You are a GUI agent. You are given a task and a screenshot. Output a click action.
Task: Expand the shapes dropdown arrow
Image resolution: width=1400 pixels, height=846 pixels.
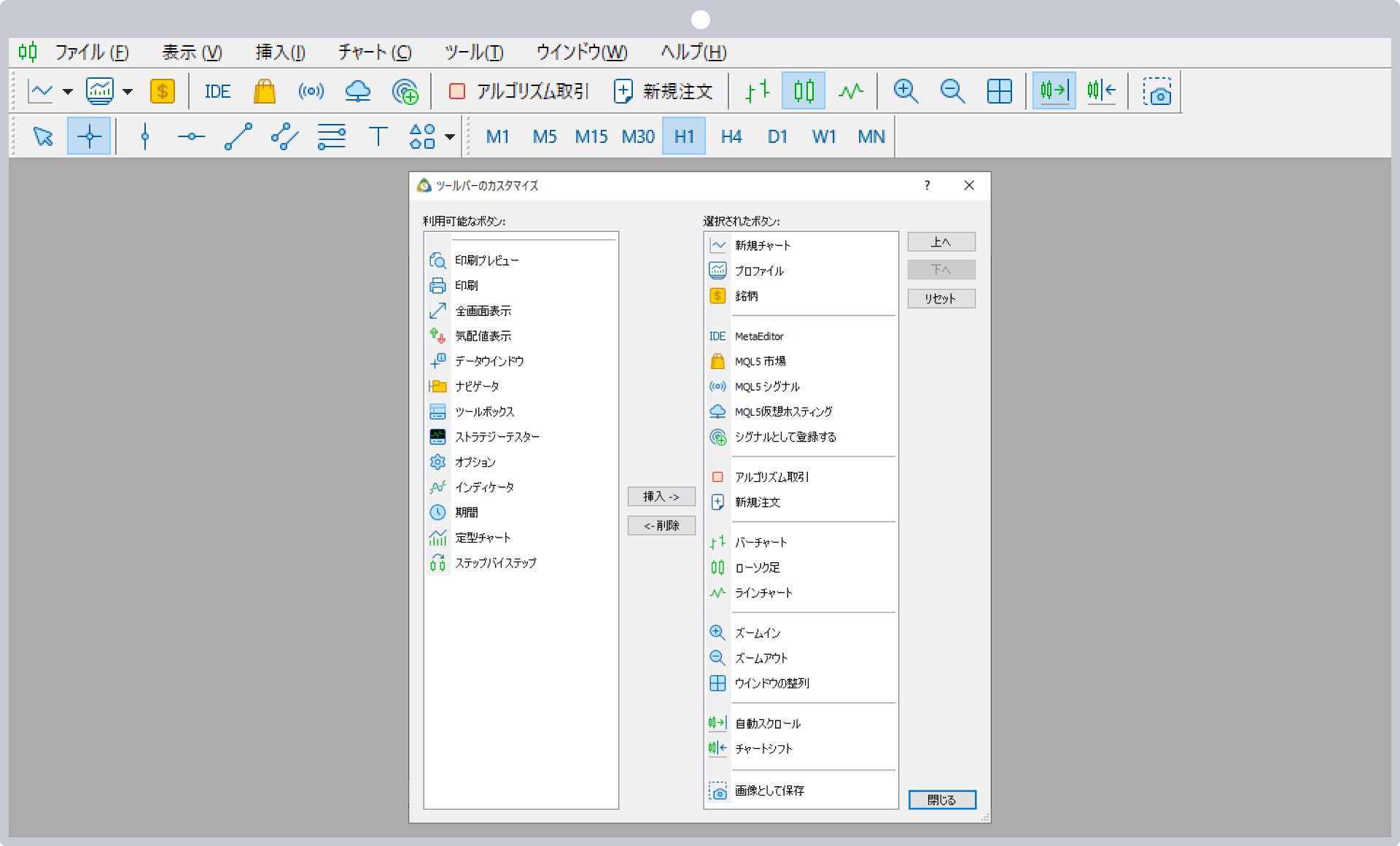450,137
